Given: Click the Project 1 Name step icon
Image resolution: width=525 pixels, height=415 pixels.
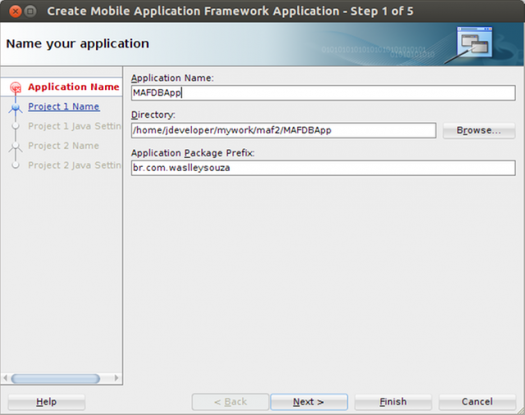Looking at the screenshot, I should [x=15, y=108].
